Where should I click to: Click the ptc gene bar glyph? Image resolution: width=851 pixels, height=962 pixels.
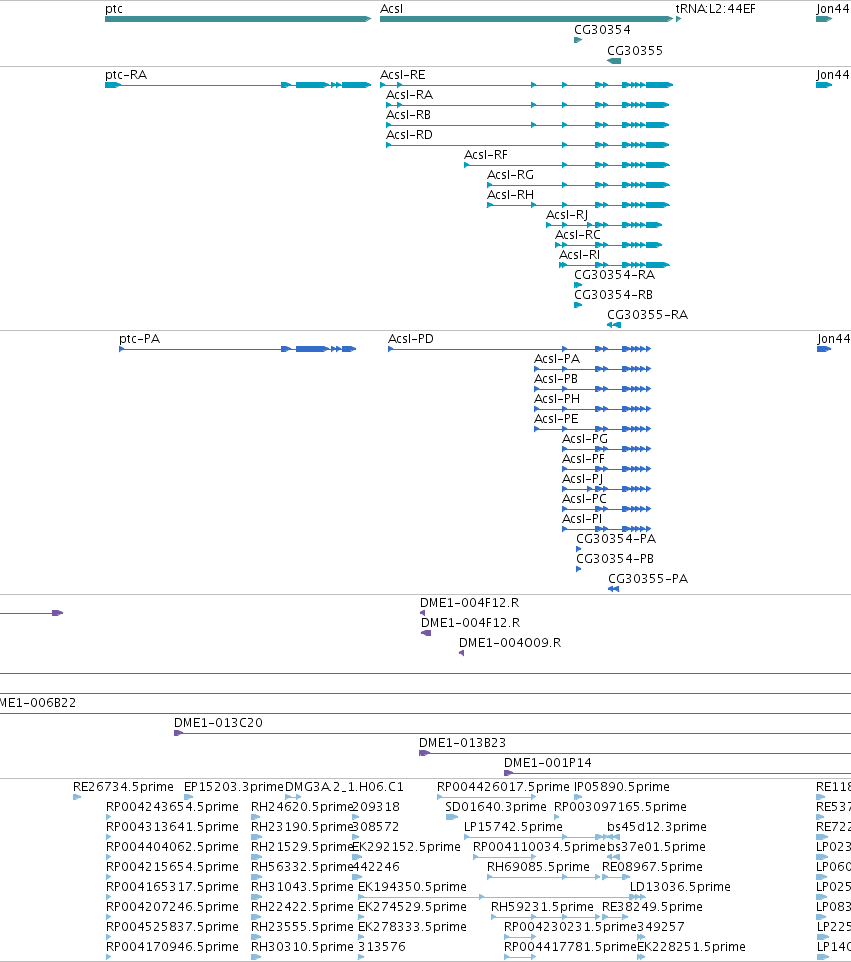click(238, 19)
